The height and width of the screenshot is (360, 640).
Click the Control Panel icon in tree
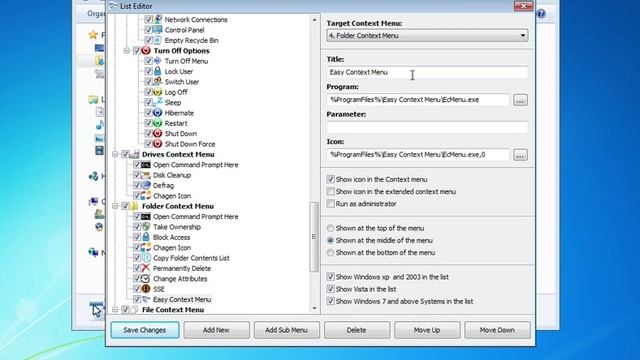(158, 30)
